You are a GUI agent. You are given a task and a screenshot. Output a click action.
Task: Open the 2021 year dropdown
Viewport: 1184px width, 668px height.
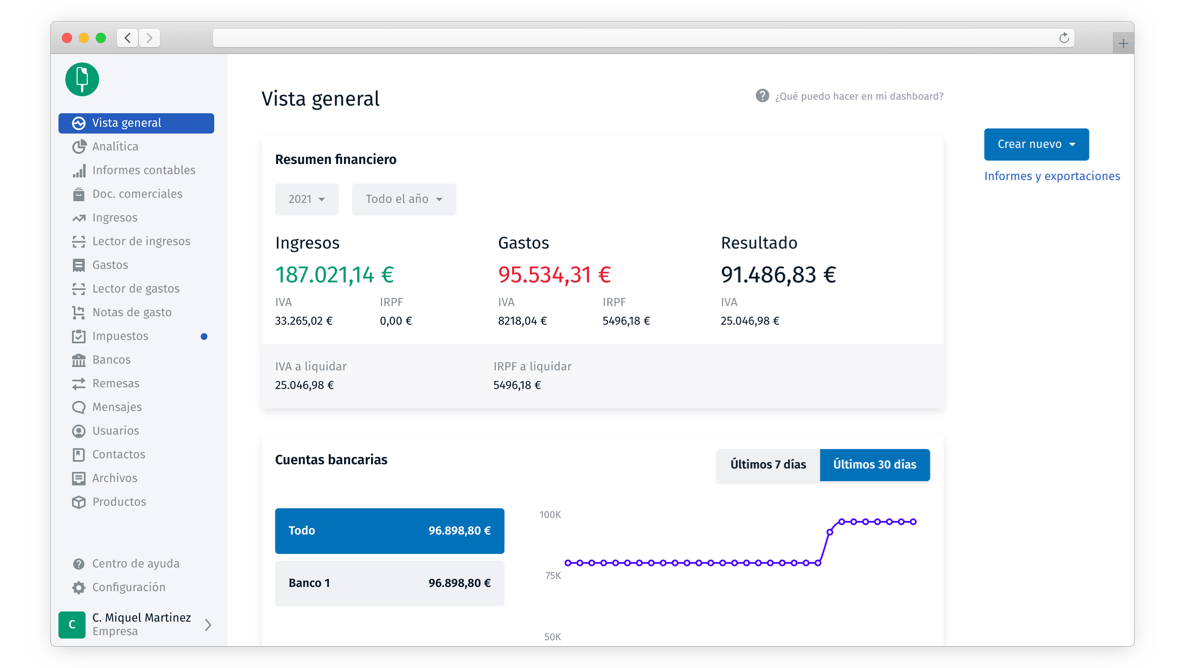click(306, 199)
